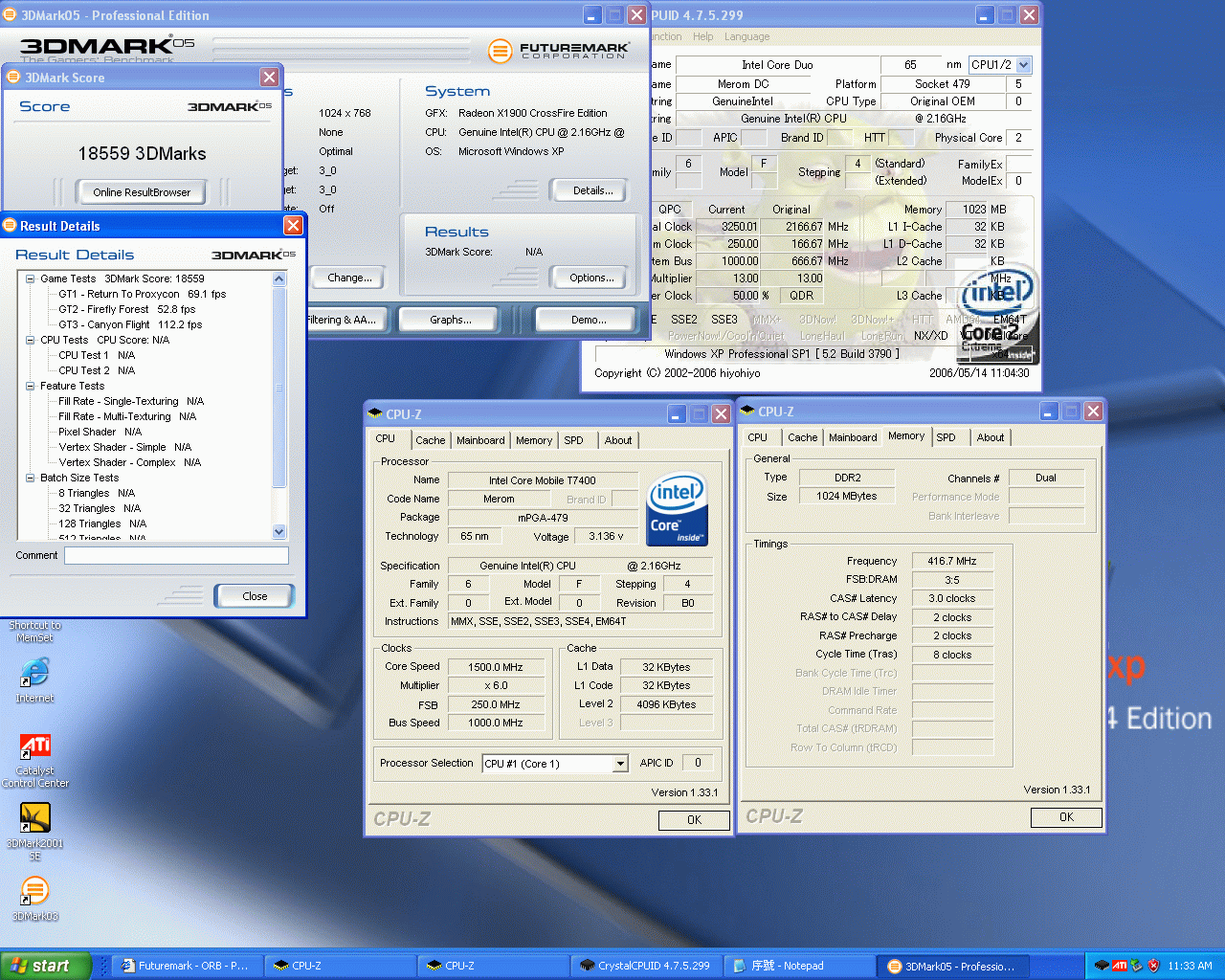The width and height of the screenshot is (1225, 980).
Task: Select GT3 - Canyon Flight result row
Action: click(130, 324)
